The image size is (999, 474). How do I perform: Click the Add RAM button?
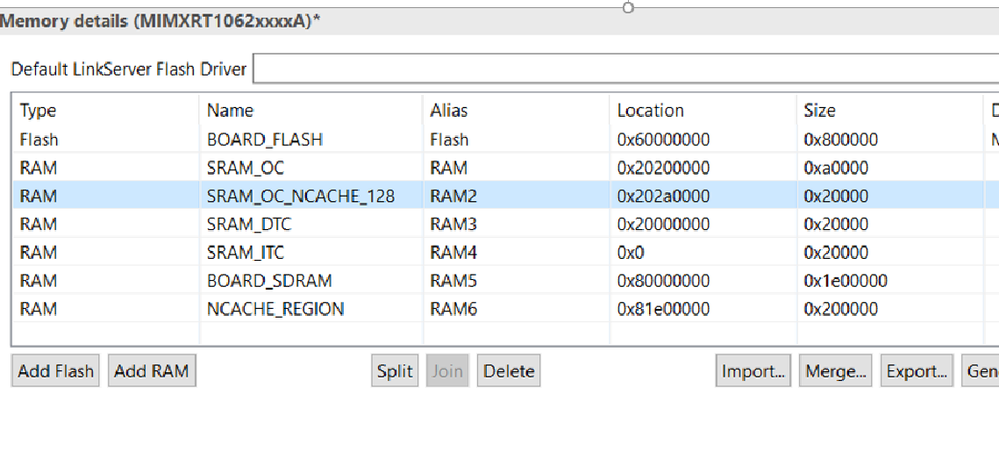pyautogui.click(x=152, y=371)
